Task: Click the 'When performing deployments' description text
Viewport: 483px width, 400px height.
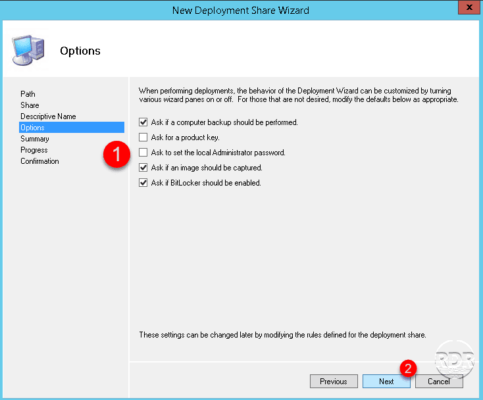Action: [x=298, y=95]
